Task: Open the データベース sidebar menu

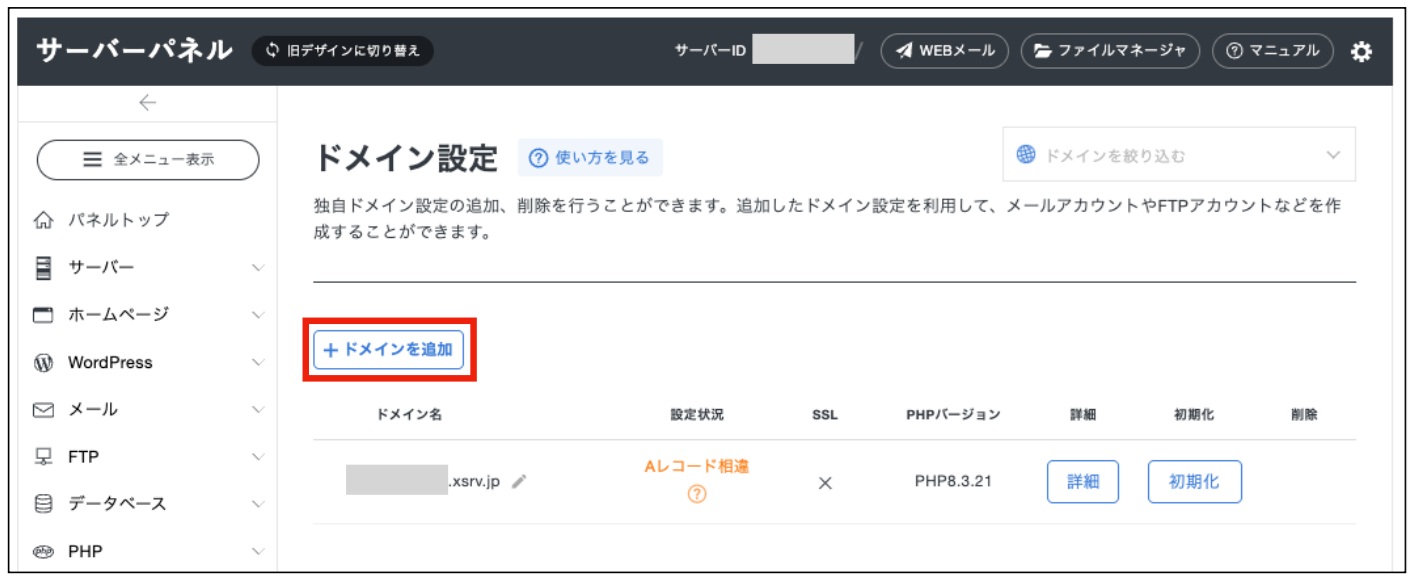Action: tap(148, 504)
